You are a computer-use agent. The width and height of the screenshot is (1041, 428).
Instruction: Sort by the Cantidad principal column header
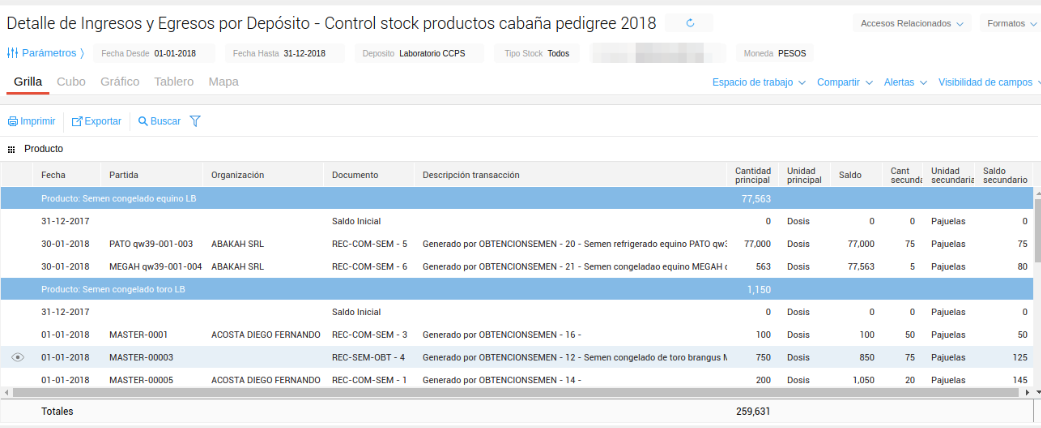pyautogui.click(x=752, y=175)
